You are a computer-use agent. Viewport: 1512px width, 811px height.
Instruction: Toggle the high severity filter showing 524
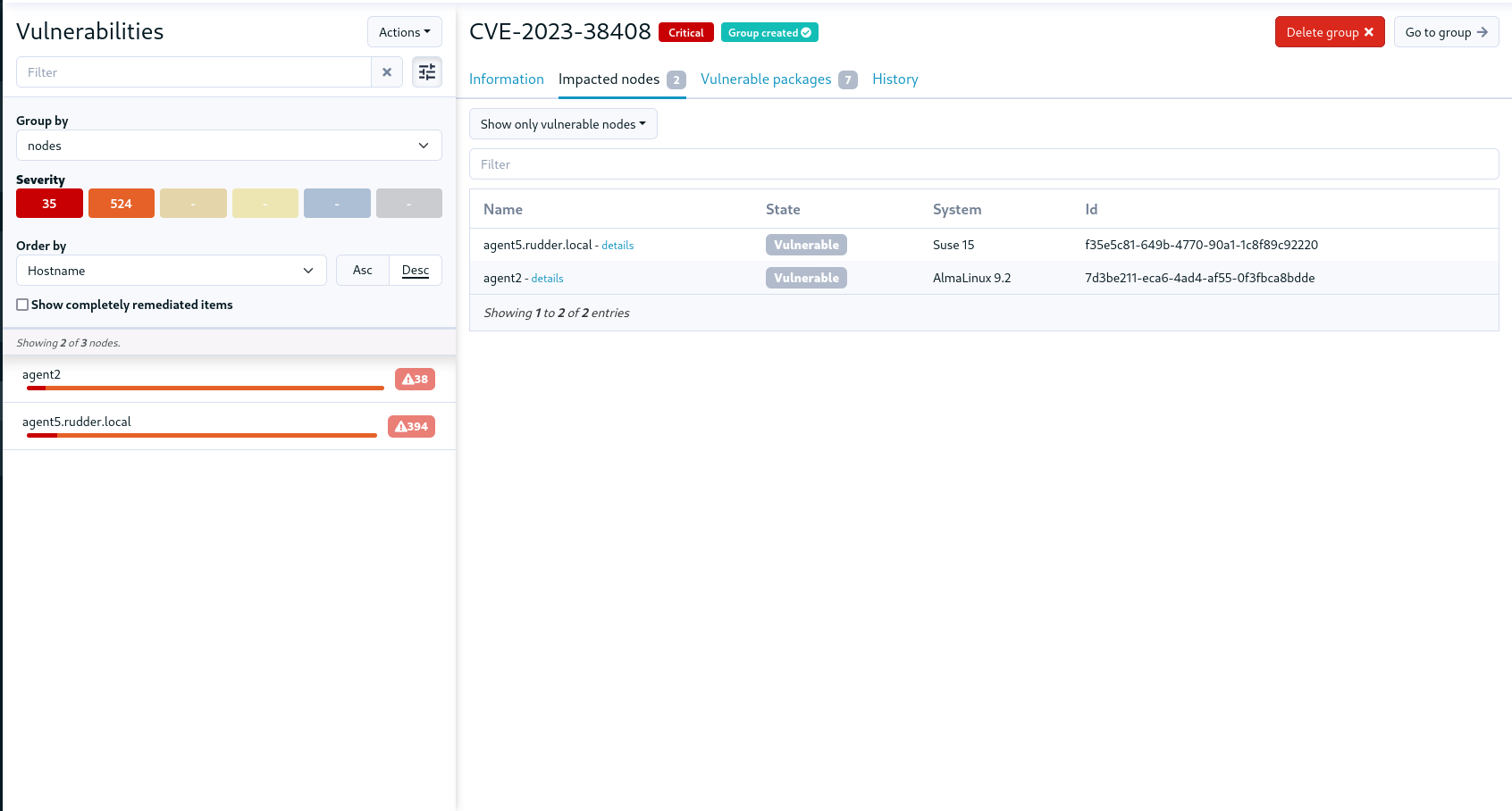point(121,203)
